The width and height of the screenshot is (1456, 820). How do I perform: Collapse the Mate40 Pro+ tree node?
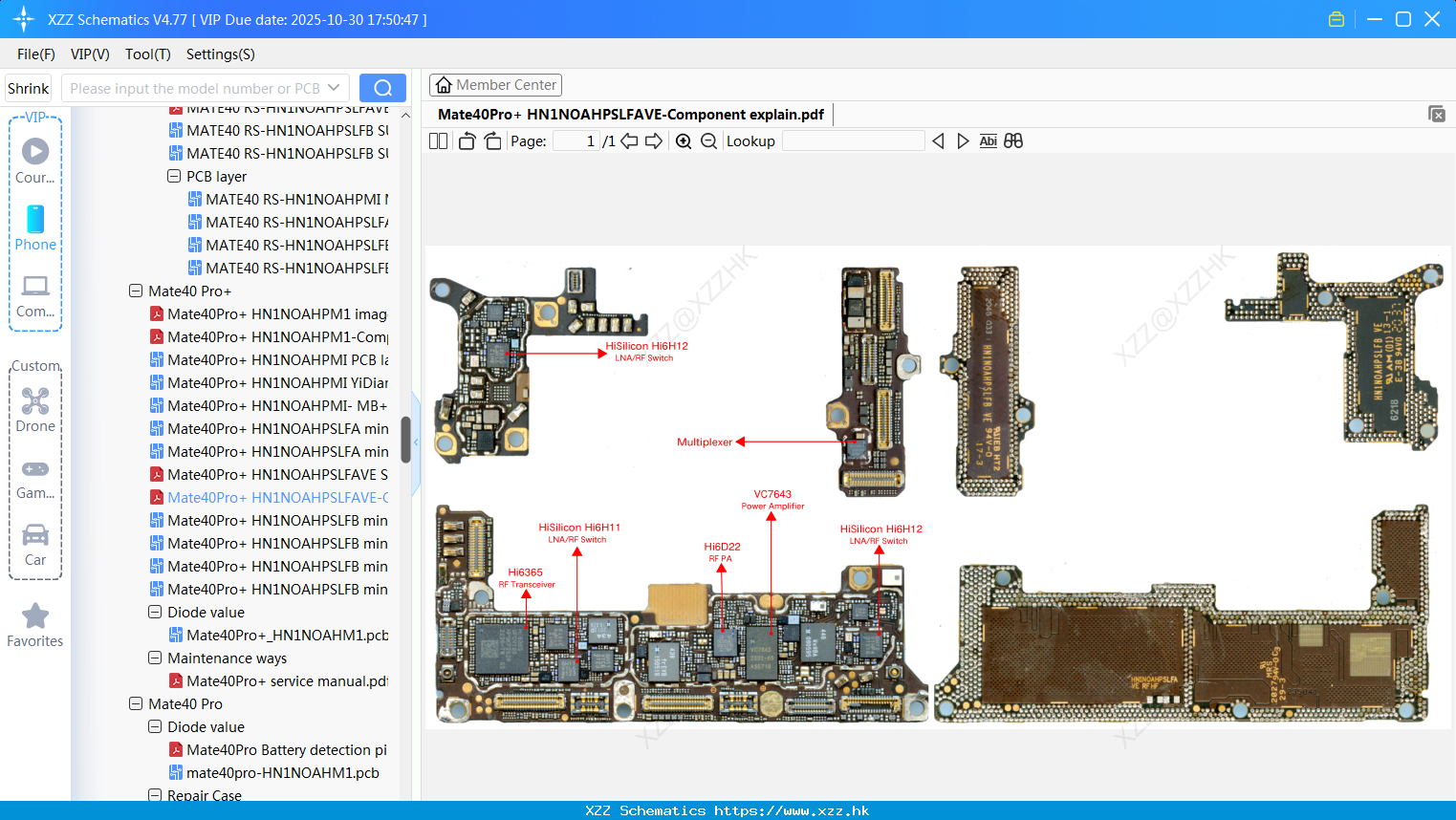pyautogui.click(x=136, y=291)
